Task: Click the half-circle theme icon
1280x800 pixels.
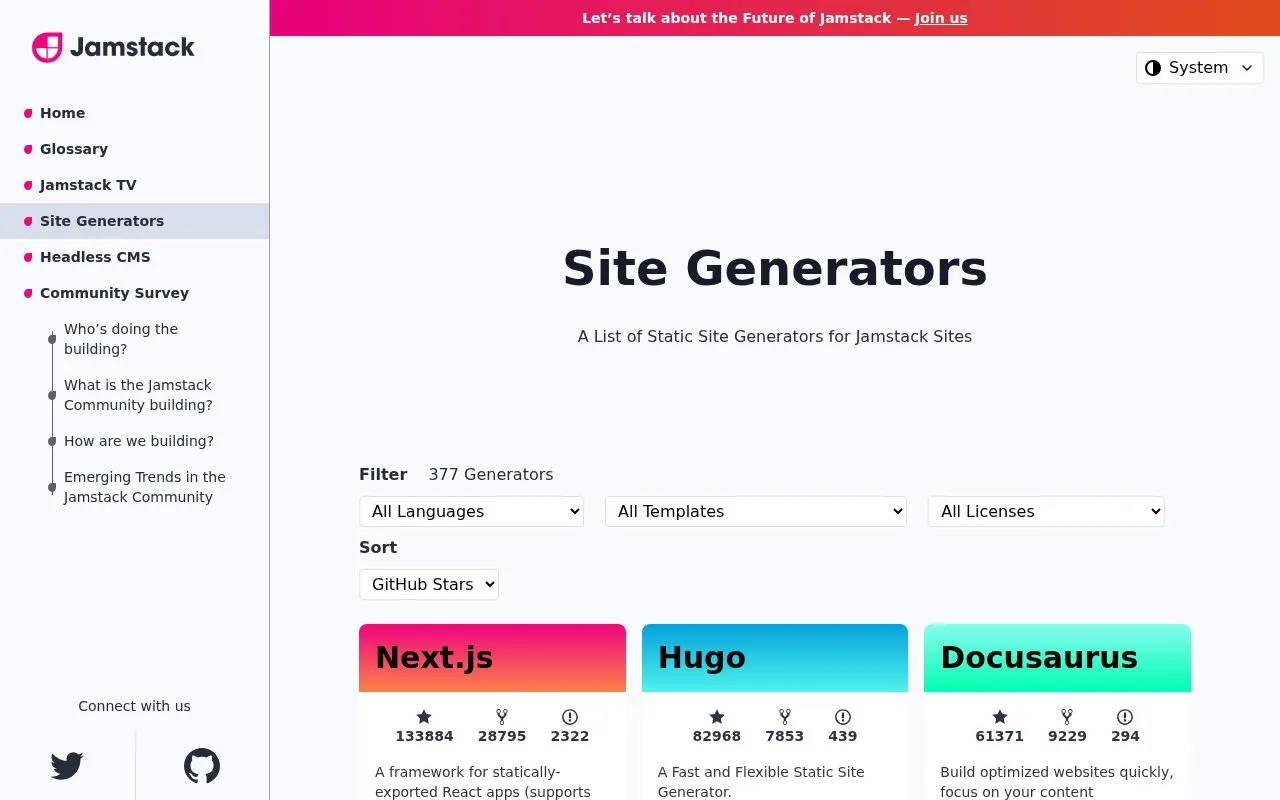Action: pos(1153,68)
